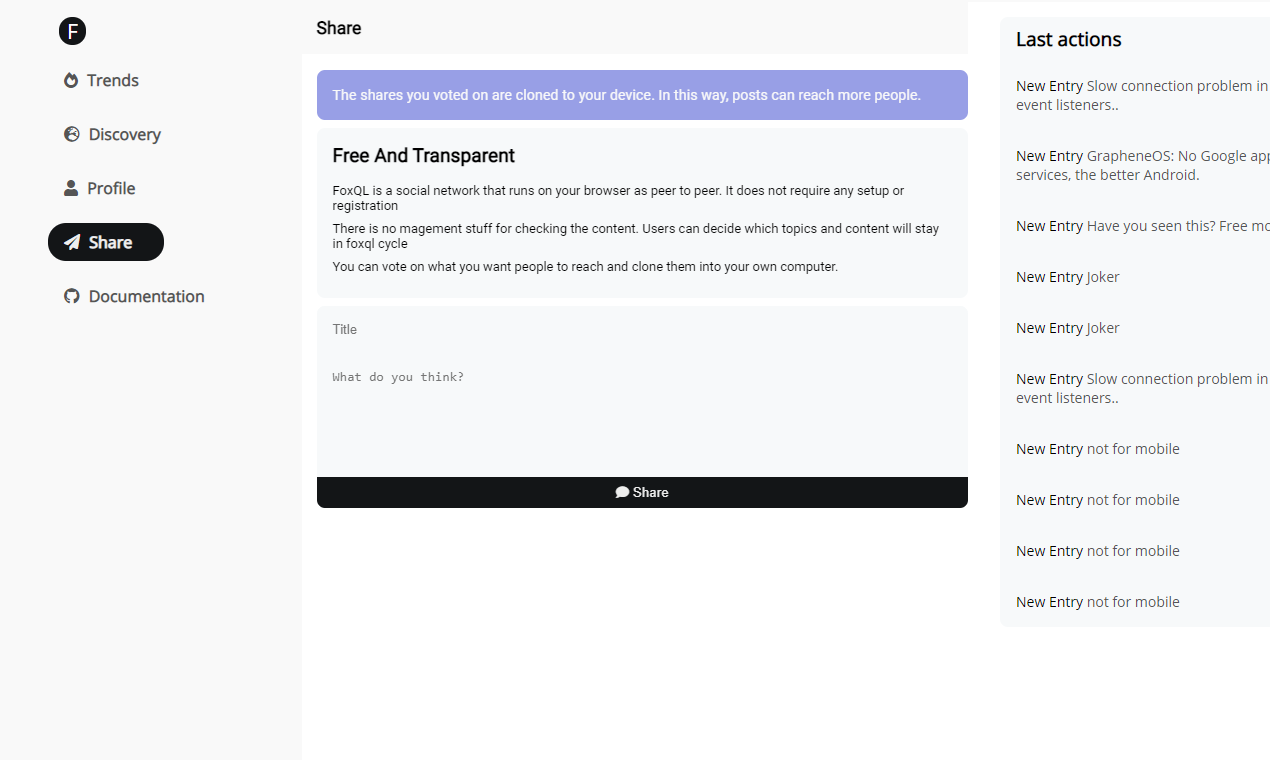Viewport: 1270px width, 760px height.
Task: Open the GrapheneOS entry in Last actions
Action: (1140, 165)
